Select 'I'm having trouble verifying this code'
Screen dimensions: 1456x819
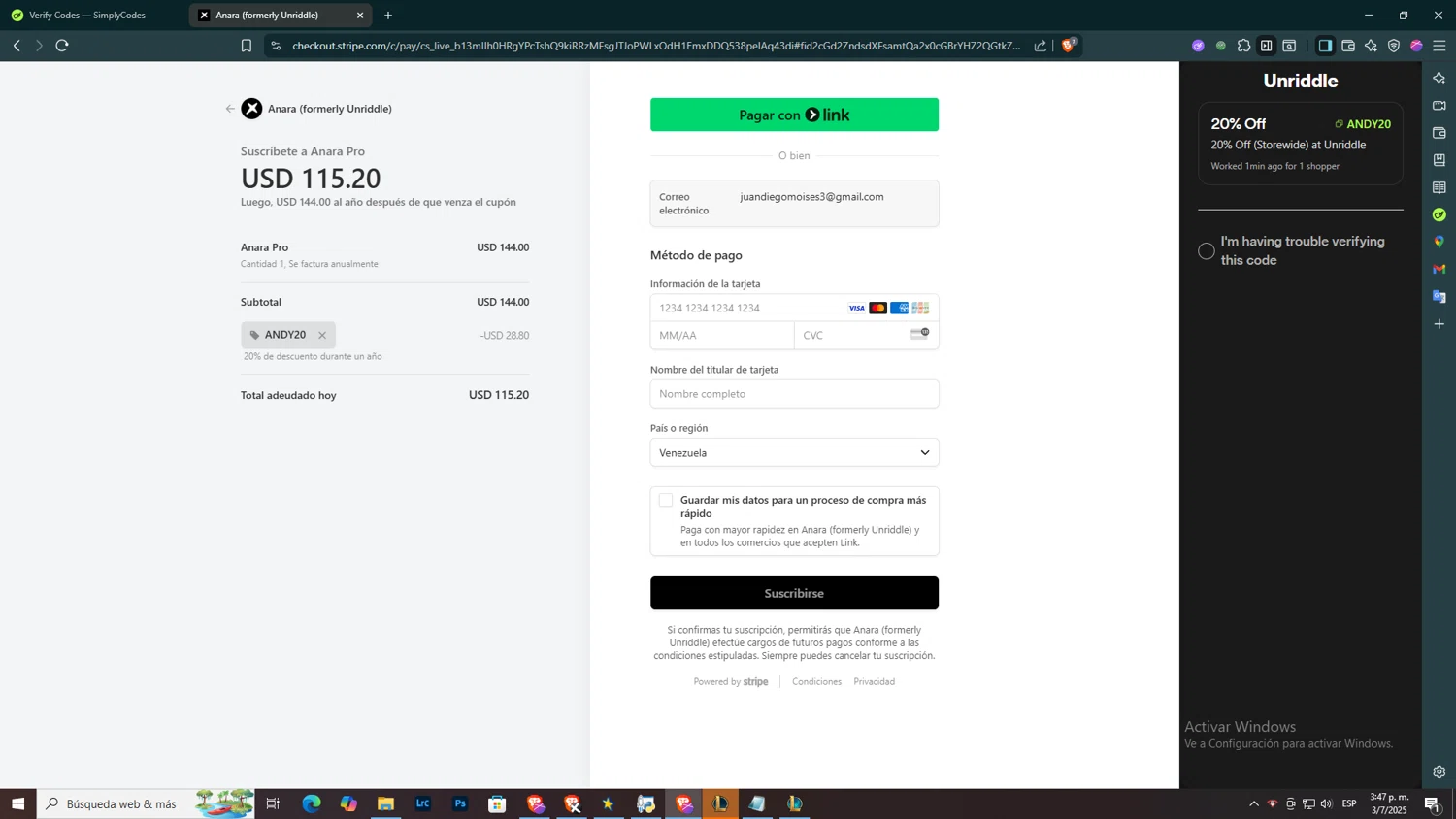tap(1206, 251)
